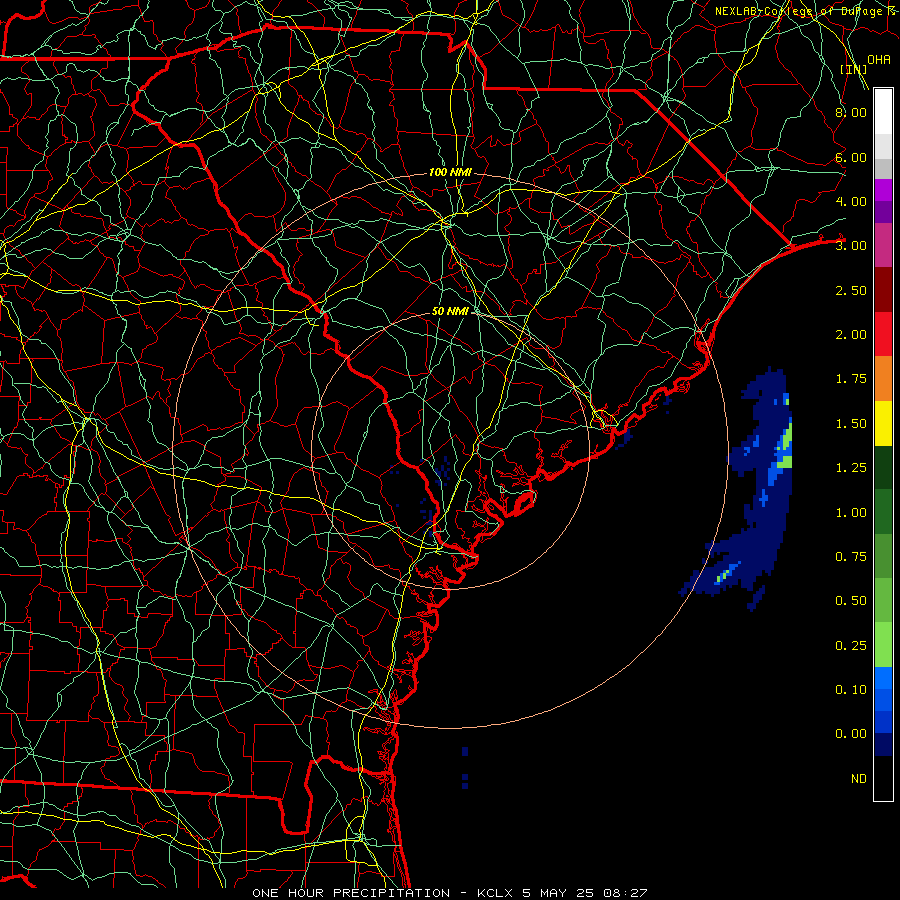Click the white swatch beside 8.00

tap(883, 112)
